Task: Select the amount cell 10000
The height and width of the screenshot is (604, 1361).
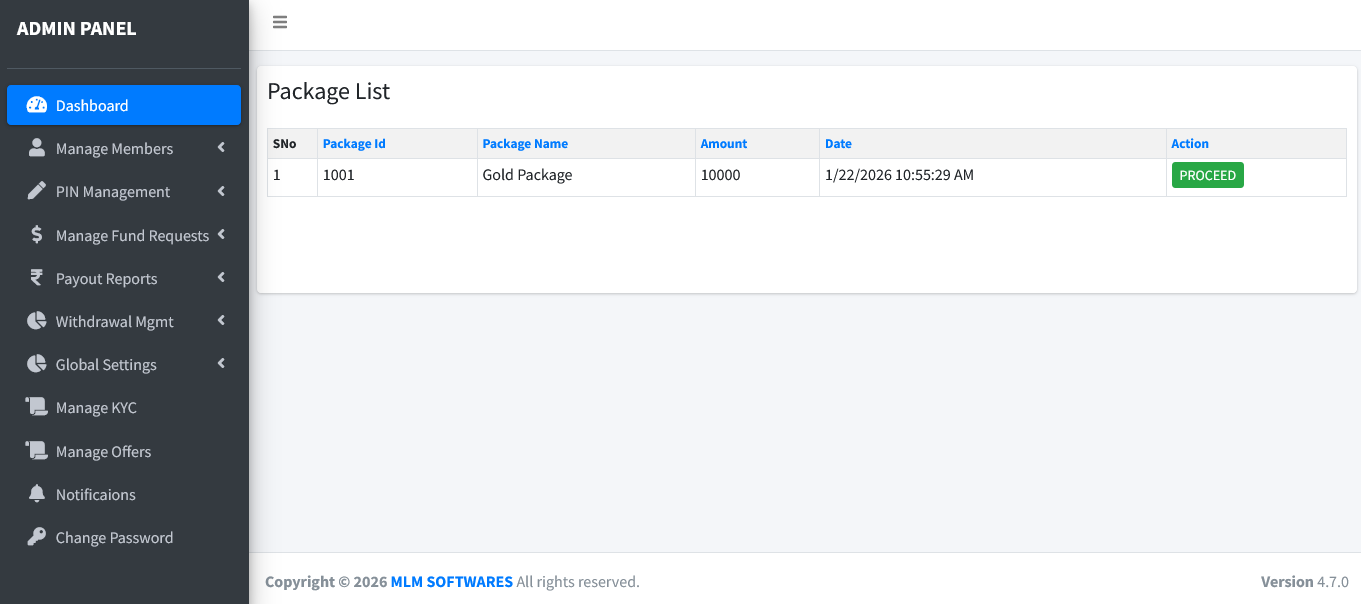Action: tap(757, 175)
